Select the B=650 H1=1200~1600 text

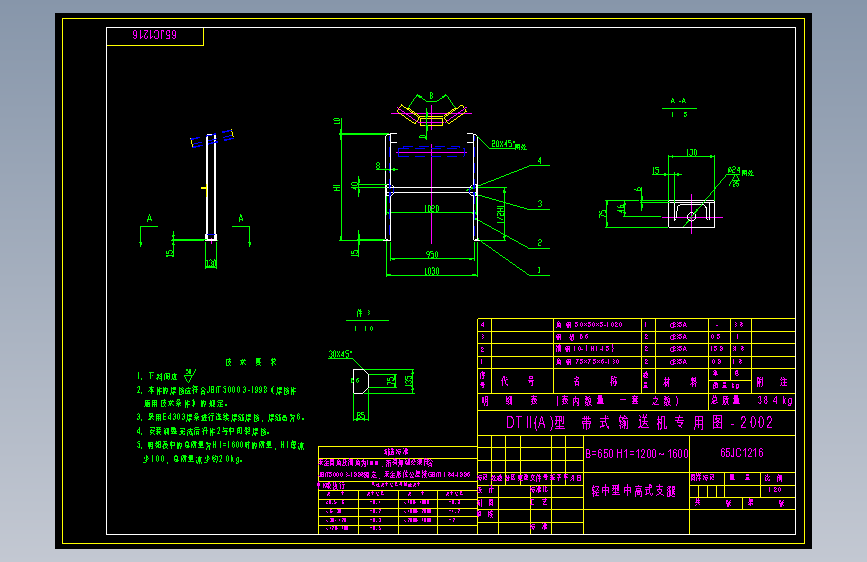pos(636,454)
